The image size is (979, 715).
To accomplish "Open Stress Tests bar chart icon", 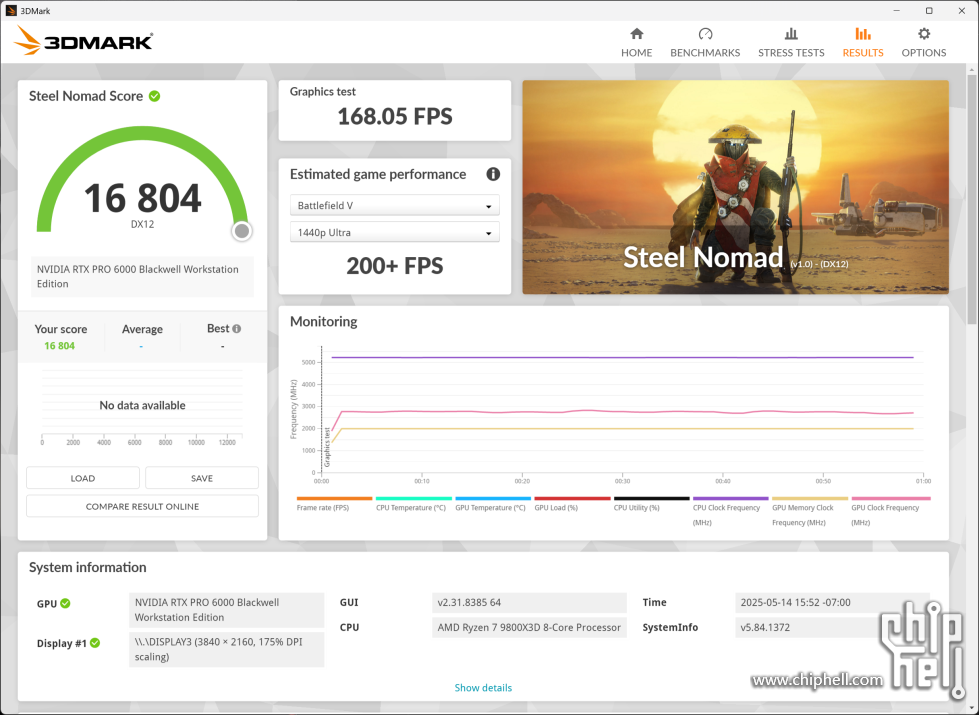I will [791, 34].
